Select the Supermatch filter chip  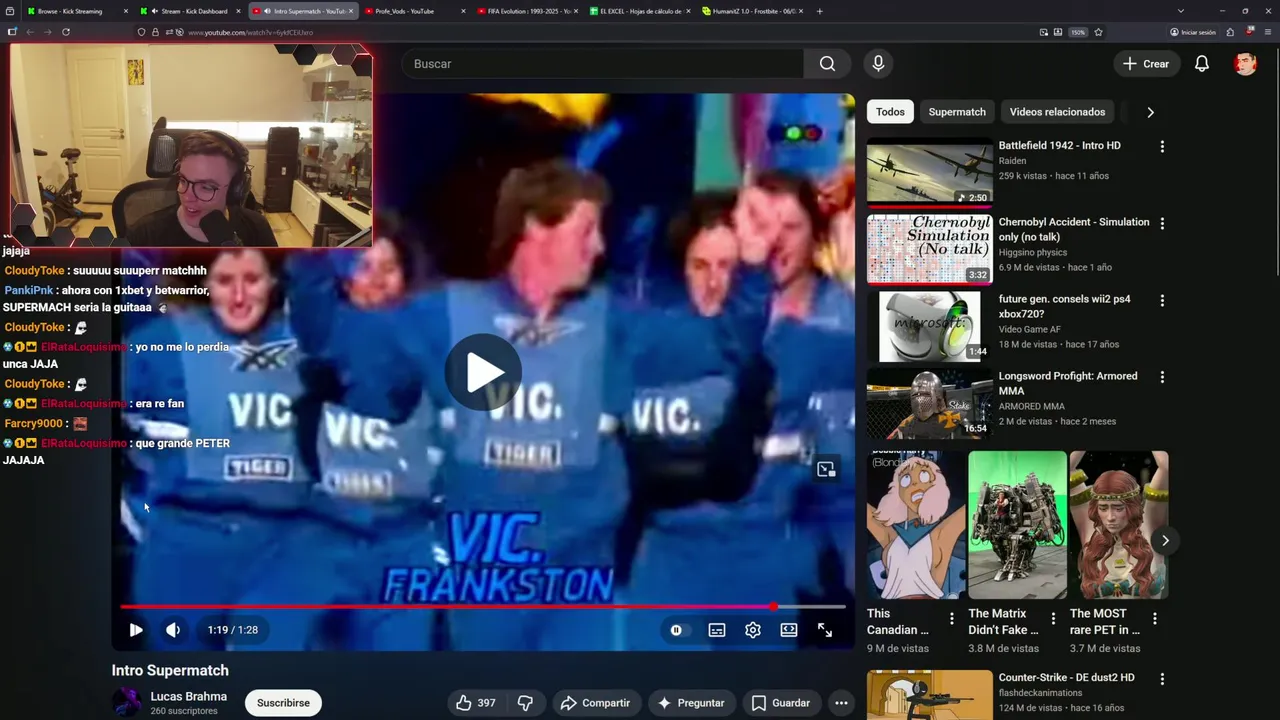click(x=957, y=112)
